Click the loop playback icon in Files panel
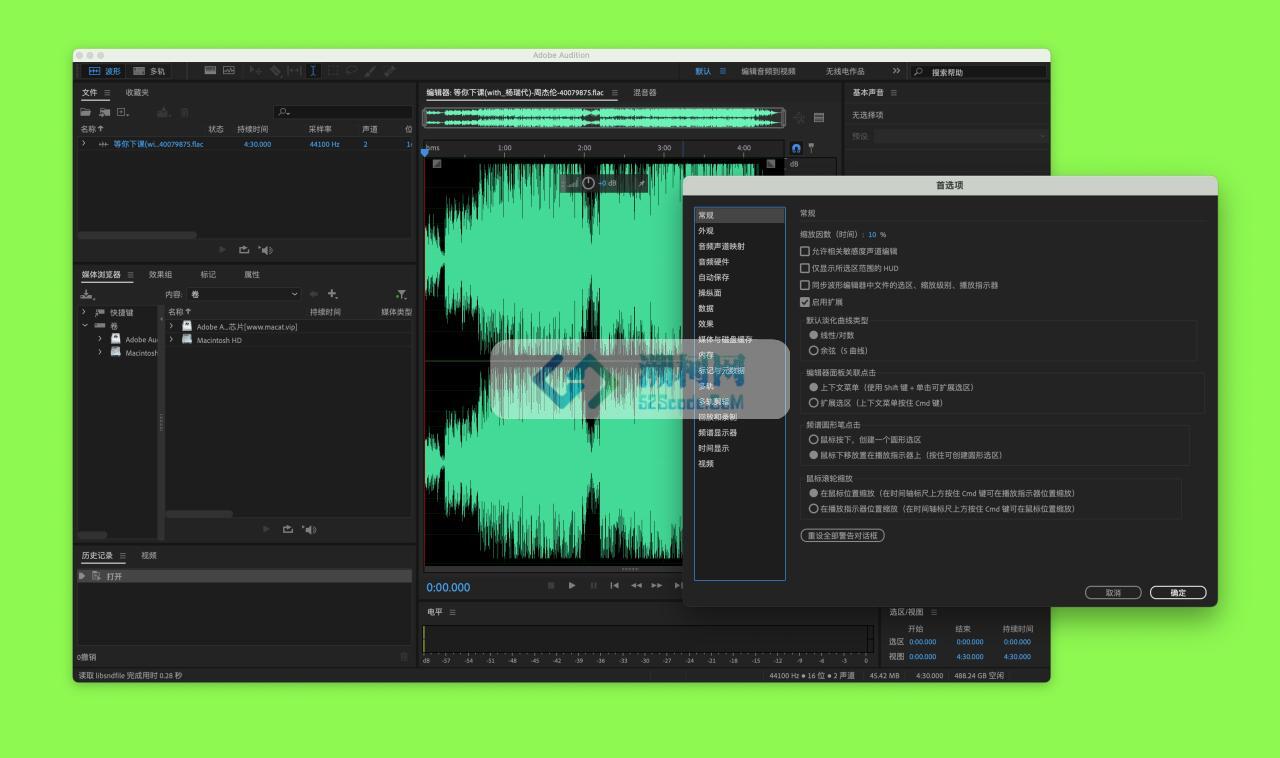This screenshot has height=758, width=1280. 244,250
